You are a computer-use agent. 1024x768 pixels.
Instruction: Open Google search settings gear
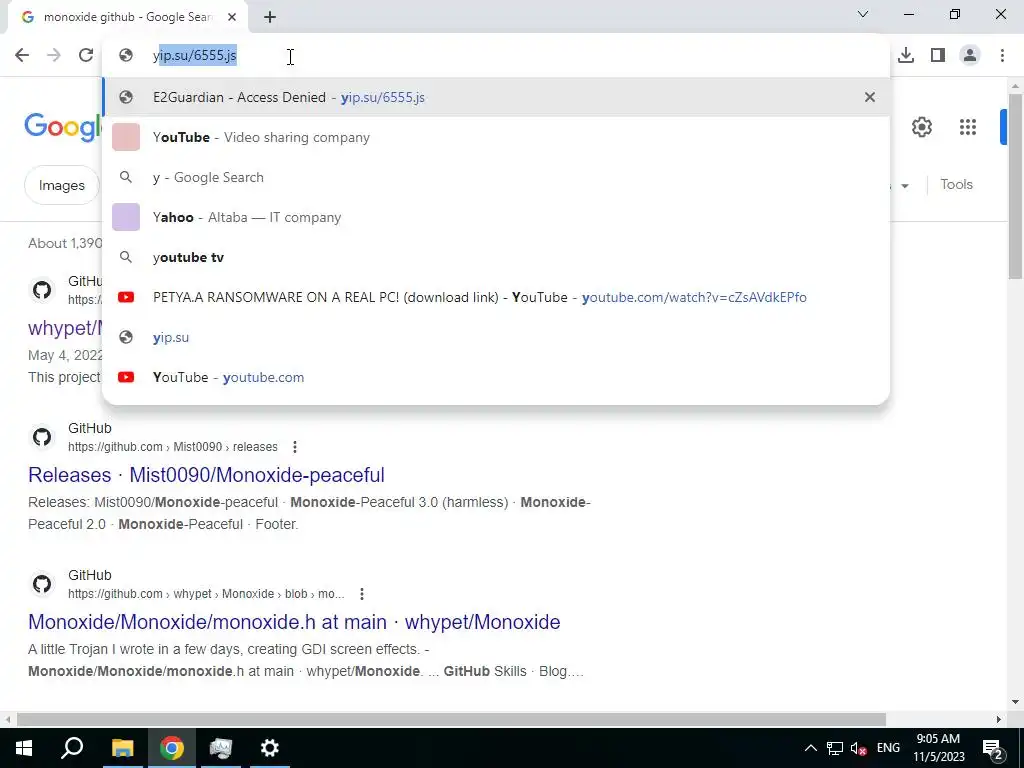point(921,127)
